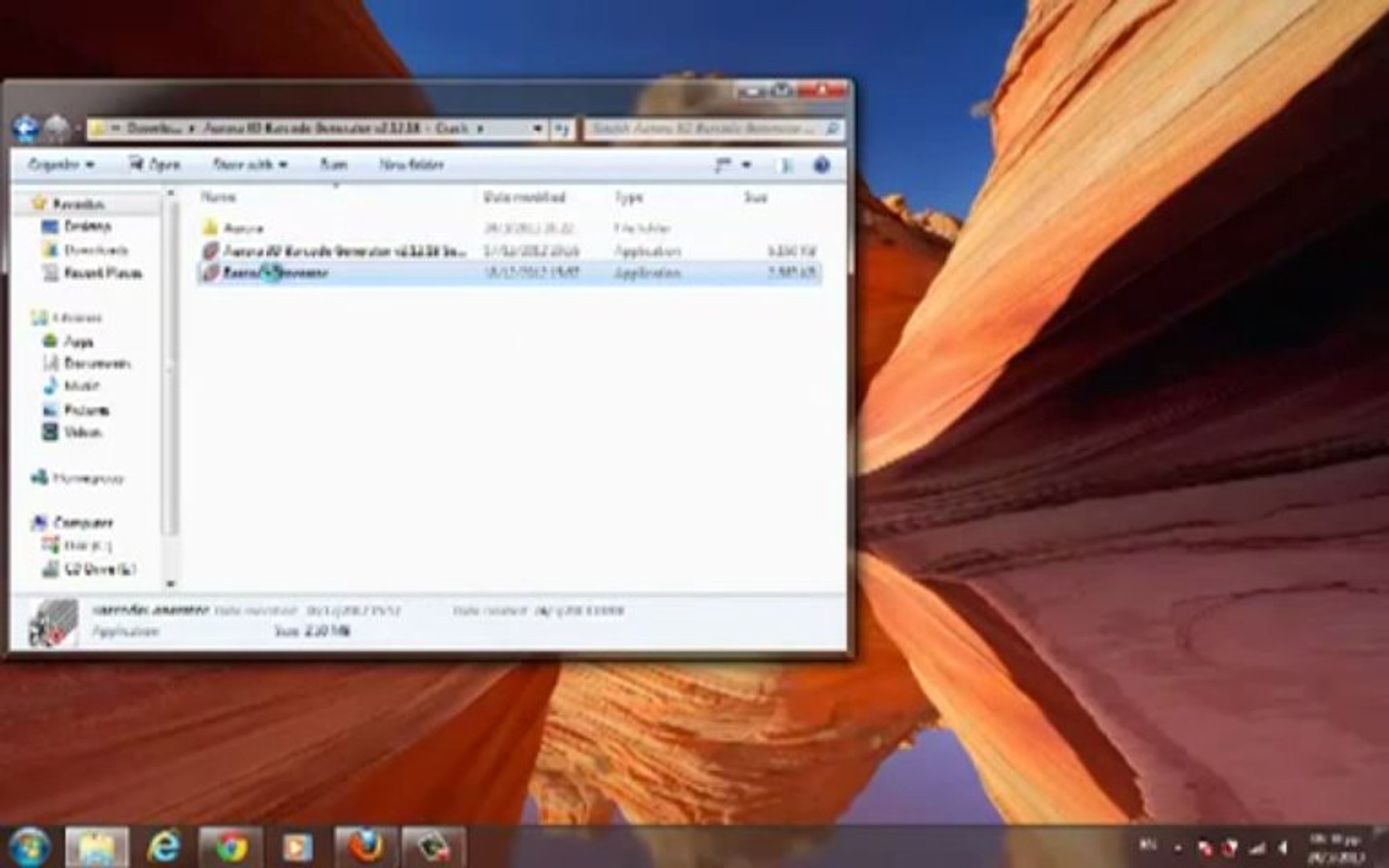
Task: Select the Aurora 3D Barcode Generator Setup application icon
Action: point(210,251)
